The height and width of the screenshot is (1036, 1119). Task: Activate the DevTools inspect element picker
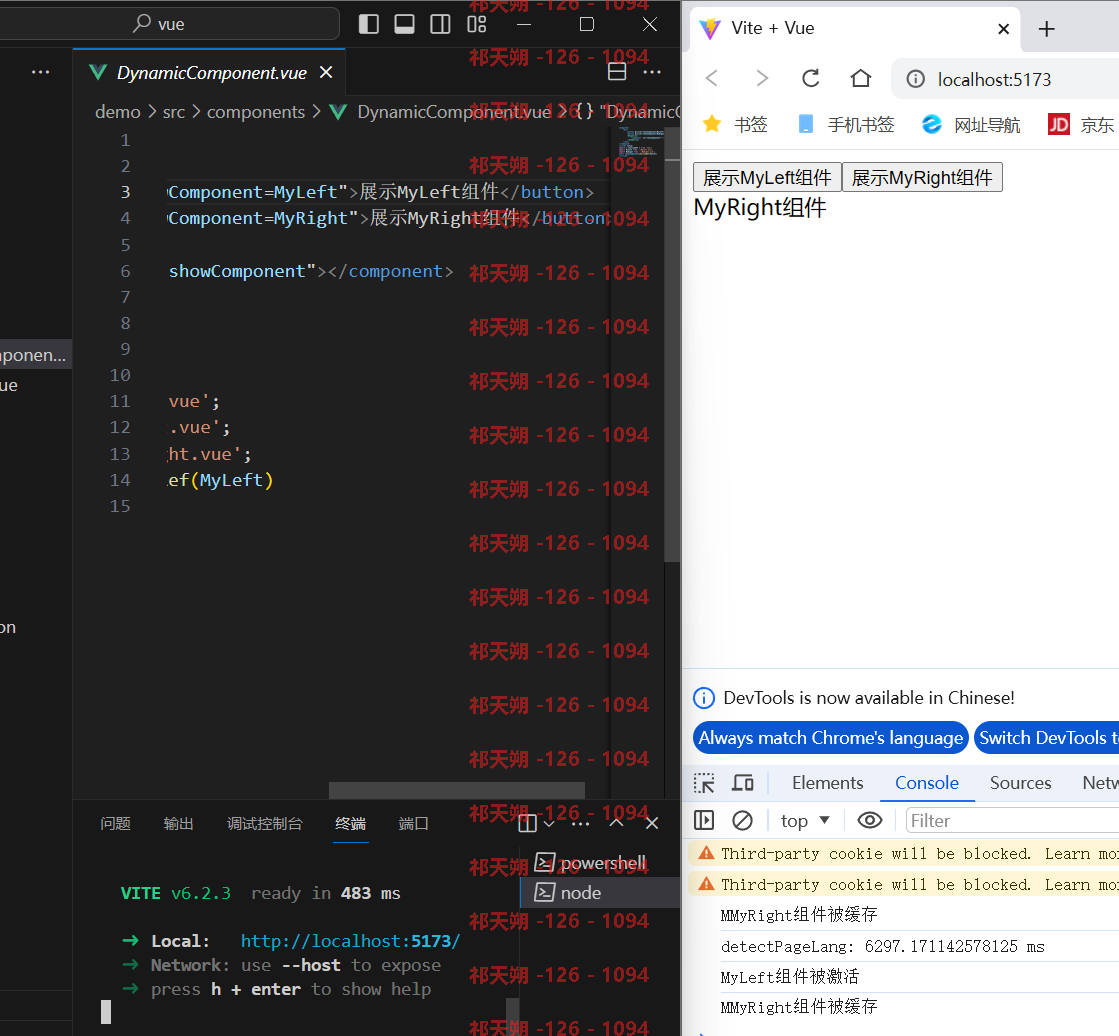click(704, 783)
